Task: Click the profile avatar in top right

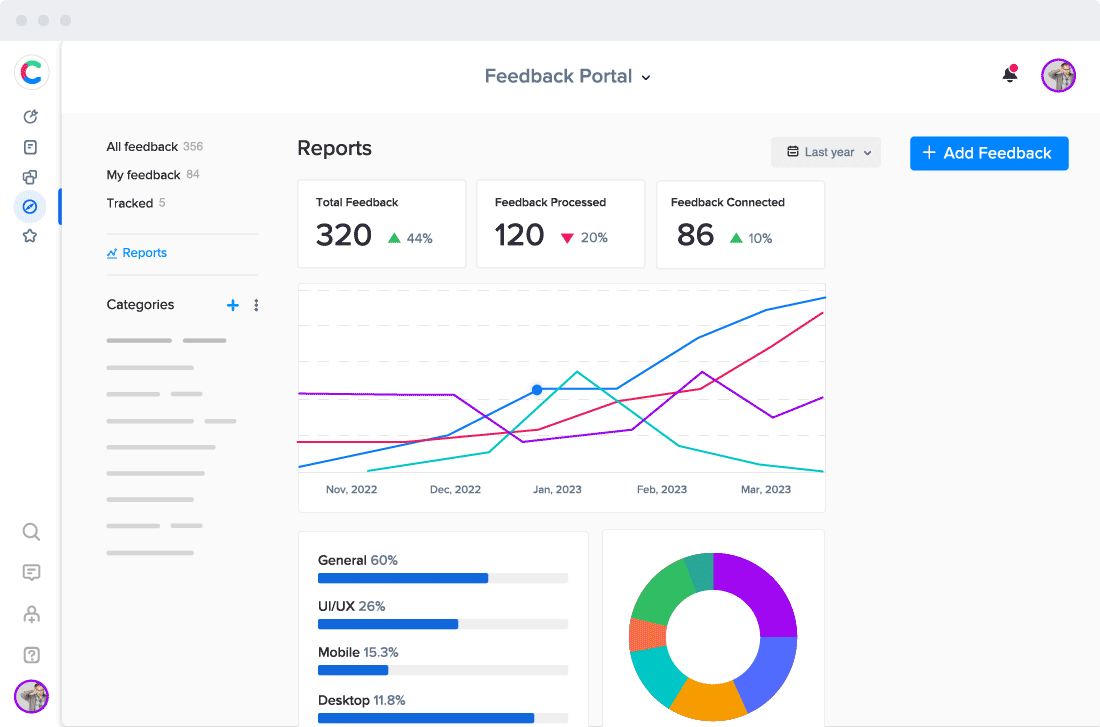Action: [1058, 75]
